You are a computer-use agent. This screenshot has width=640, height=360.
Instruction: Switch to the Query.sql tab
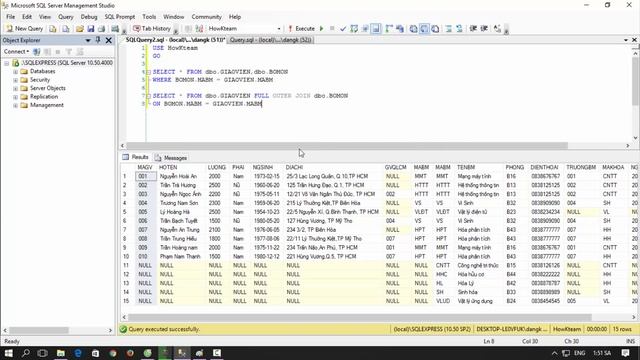[271, 40]
